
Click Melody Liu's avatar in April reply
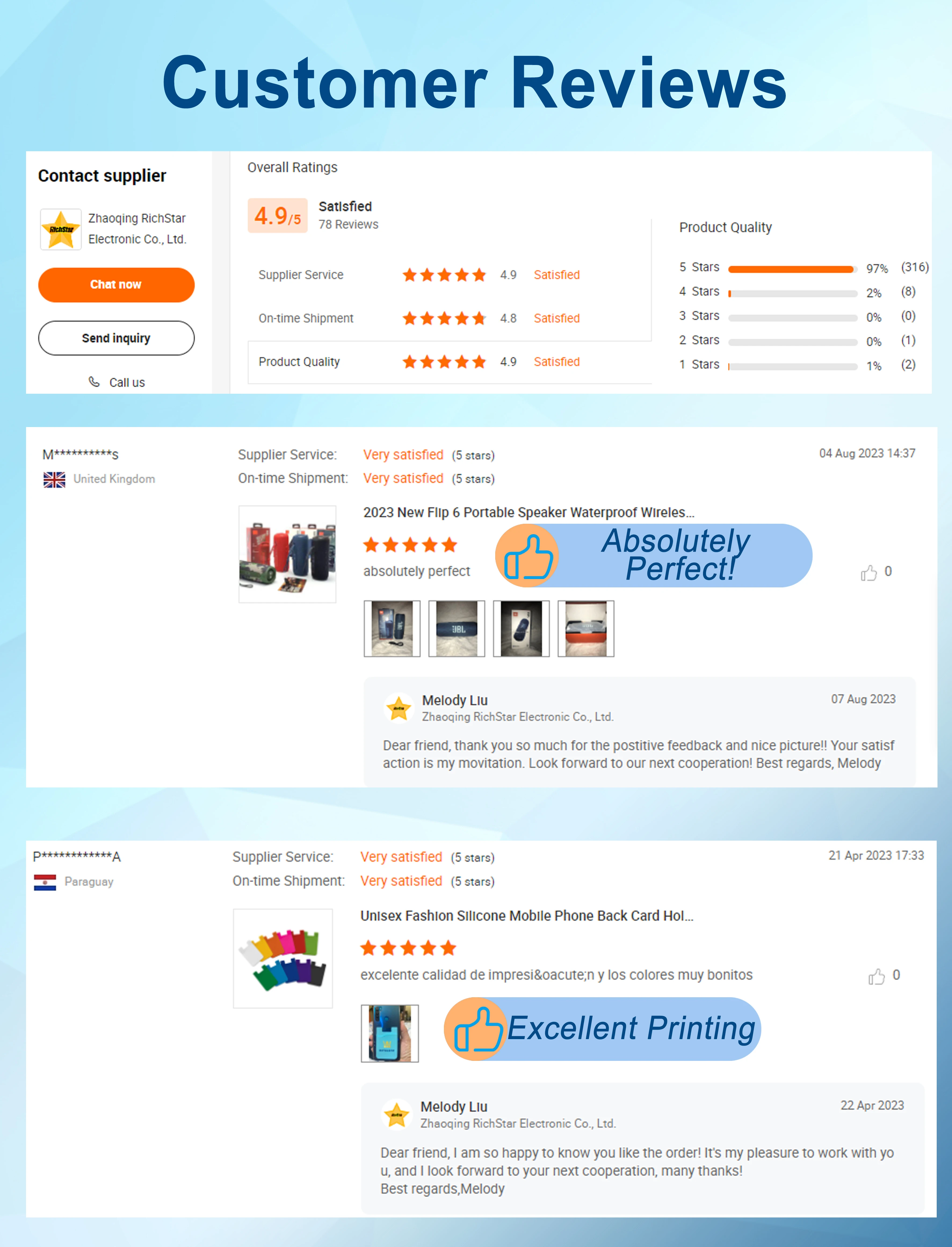coord(397,1114)
